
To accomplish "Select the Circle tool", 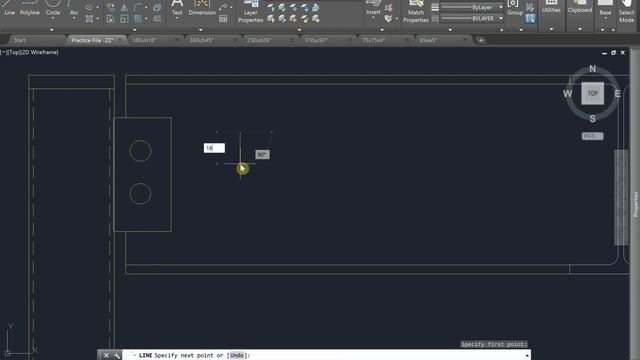I will pos(53,8).
